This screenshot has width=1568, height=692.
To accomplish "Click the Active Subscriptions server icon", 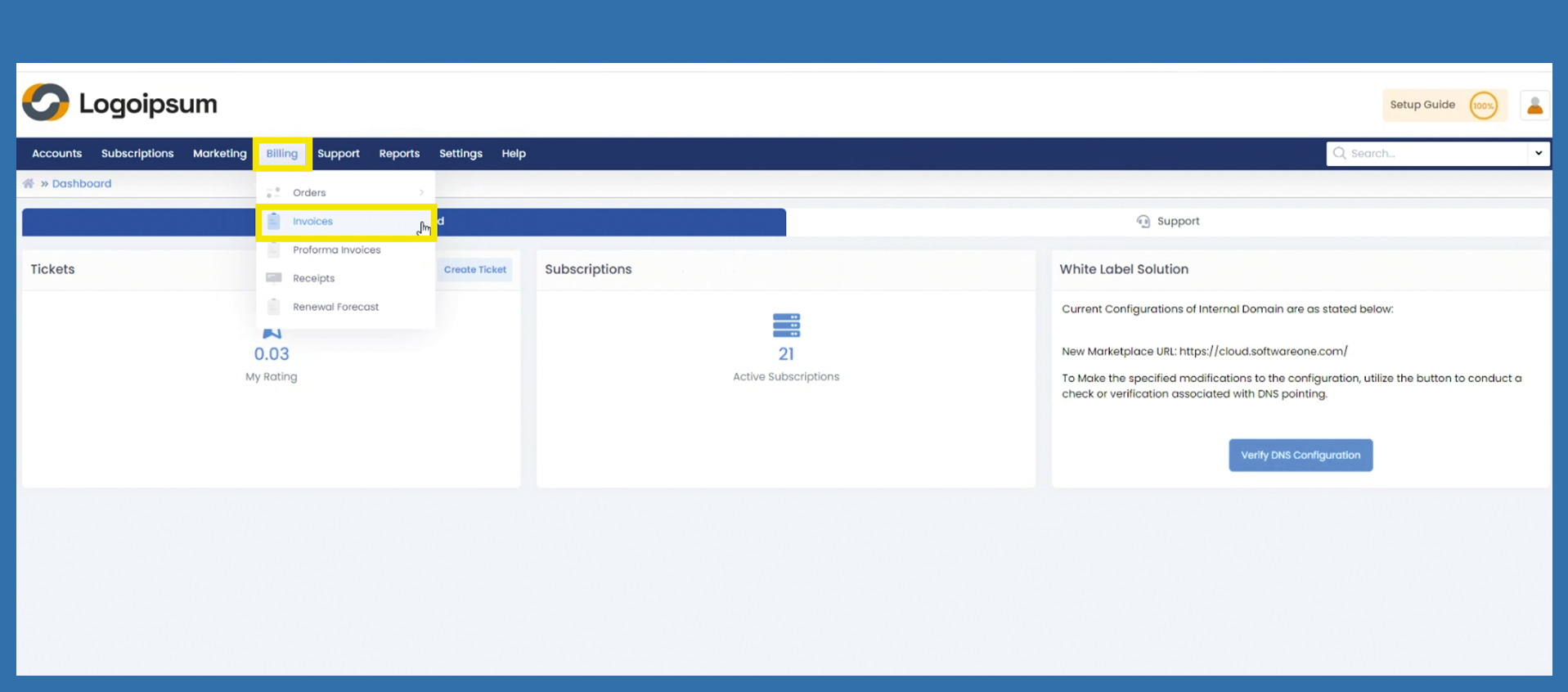I will pyautogui.click(x=786, y=326).
